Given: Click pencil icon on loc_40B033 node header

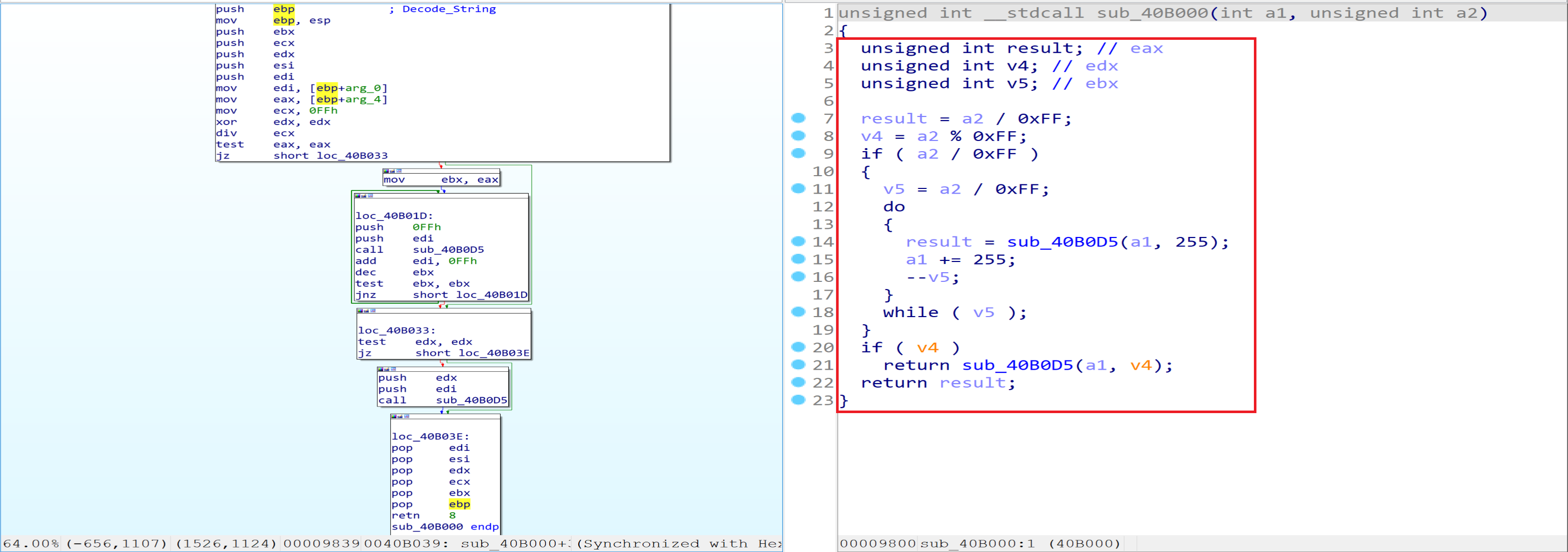Looking at the screenshot, I should pos(366,310).
